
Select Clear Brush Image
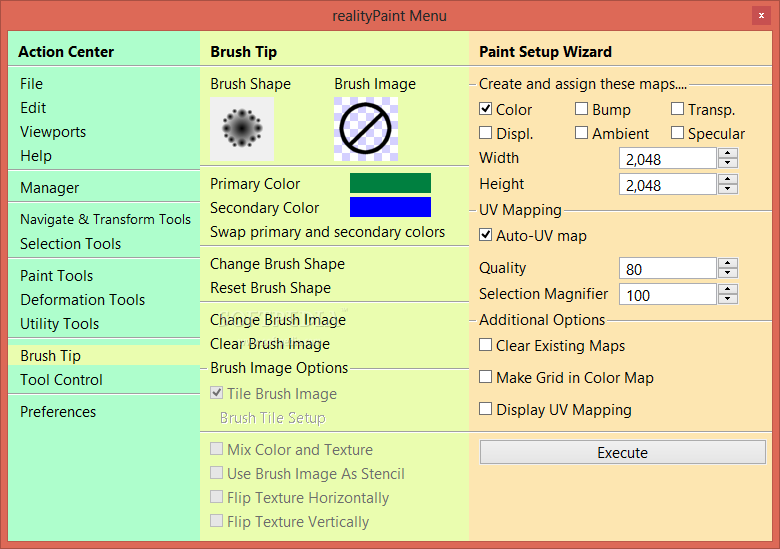270,344
